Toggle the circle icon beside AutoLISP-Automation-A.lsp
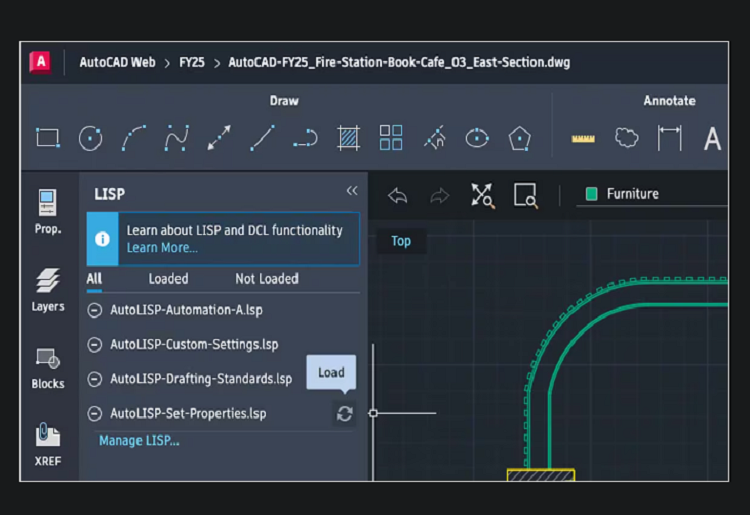This screenshot has height=515, width=750. pos(95,310)
